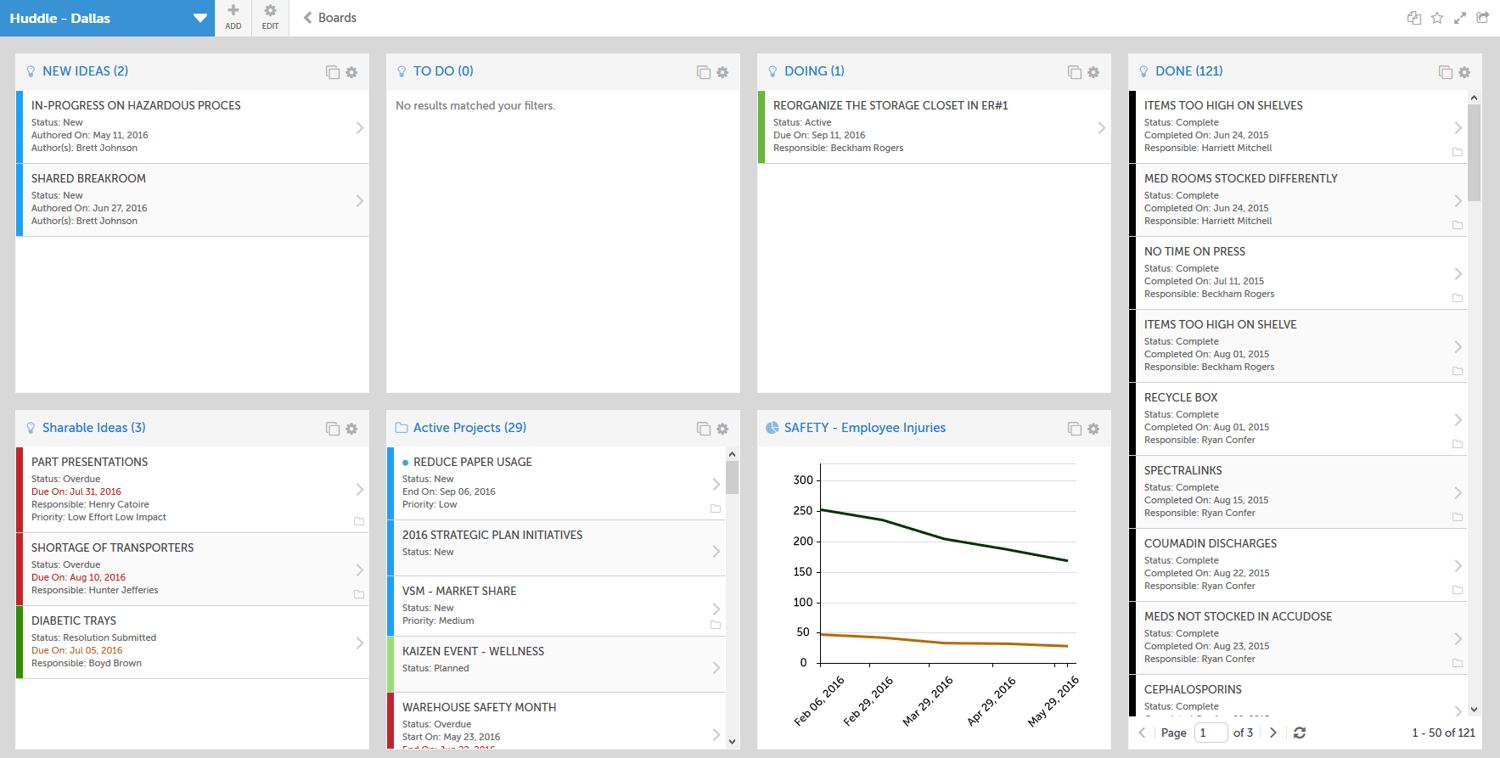
Task: Click the EDIT gear icon in the toolbar
Action: [269, 17]
